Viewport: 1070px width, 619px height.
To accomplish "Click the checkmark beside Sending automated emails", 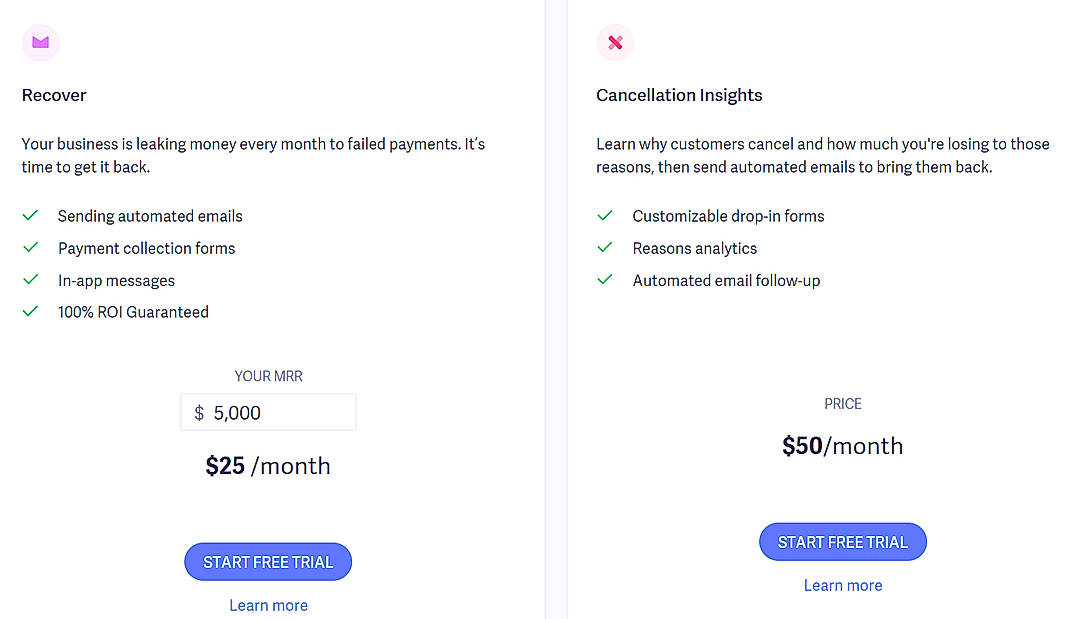I will 30,215.
